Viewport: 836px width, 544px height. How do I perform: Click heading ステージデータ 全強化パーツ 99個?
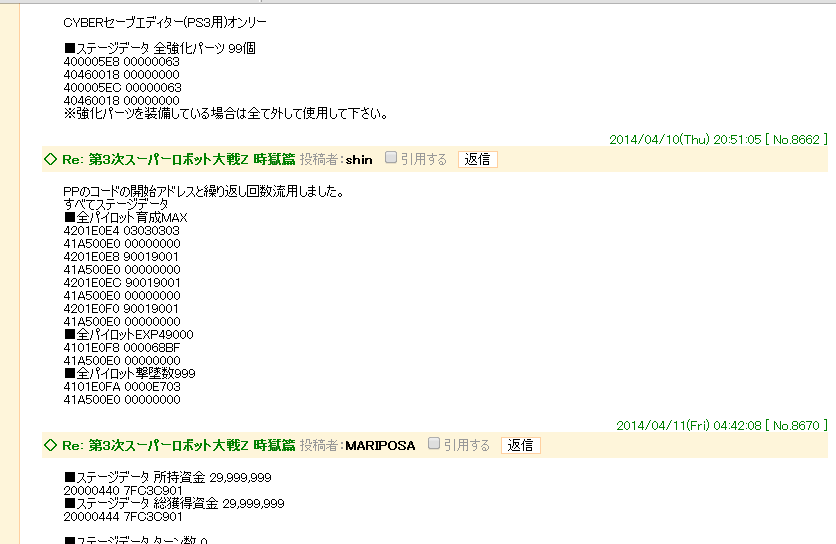pos(160,49)
